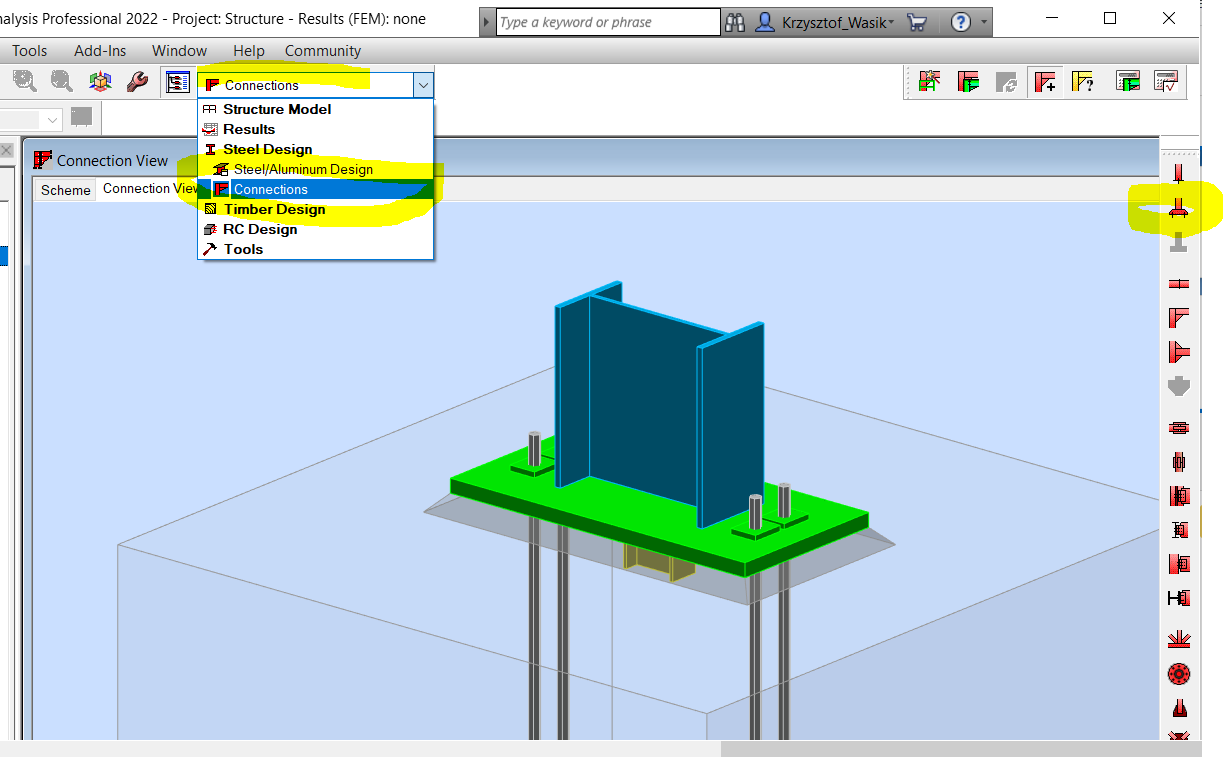The width and height of the screenshot is (1223, 757).
Task: Expand the search box left arrow
Action: (486, 22)
